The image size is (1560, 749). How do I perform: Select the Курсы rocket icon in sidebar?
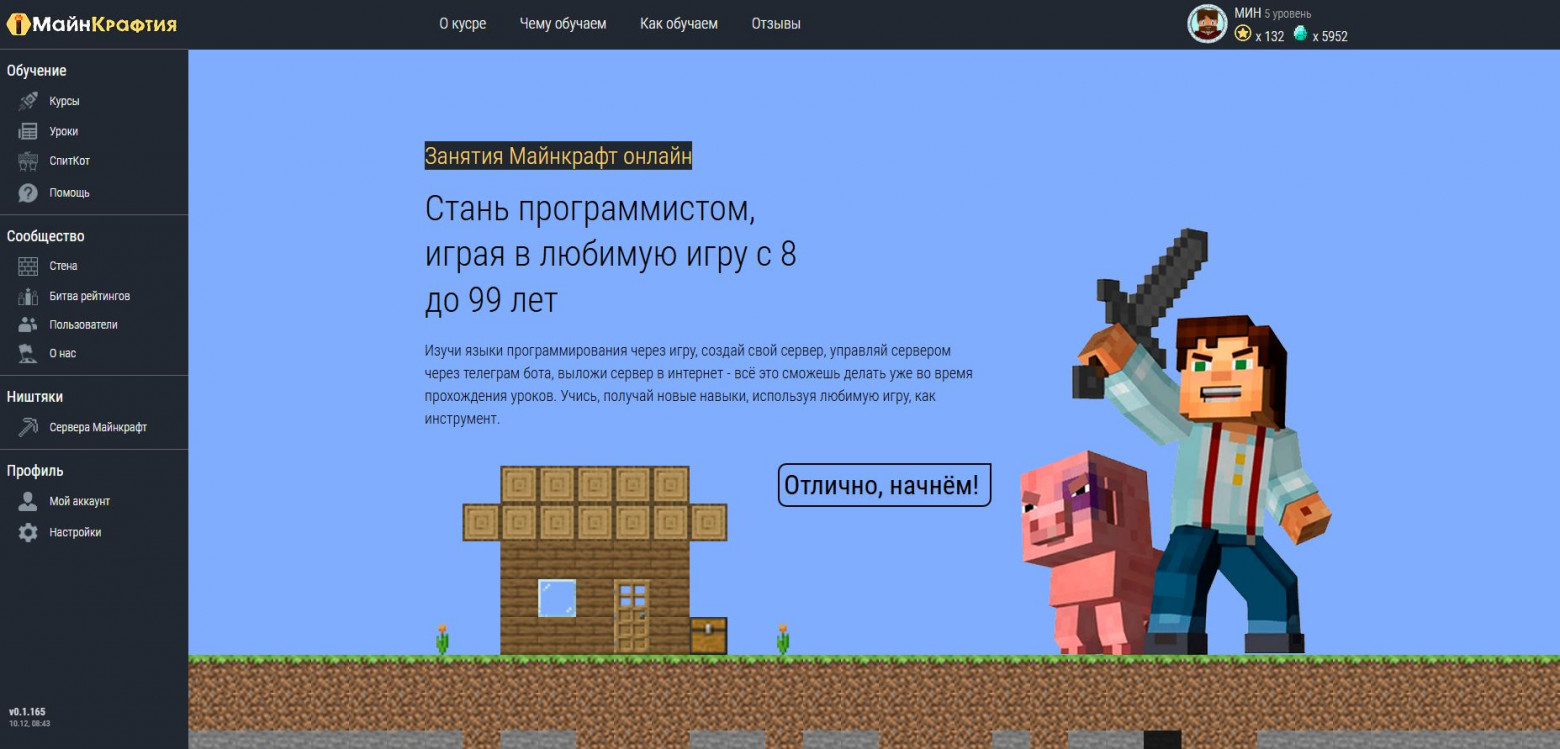pyautogui.click(x=26, y=100)
